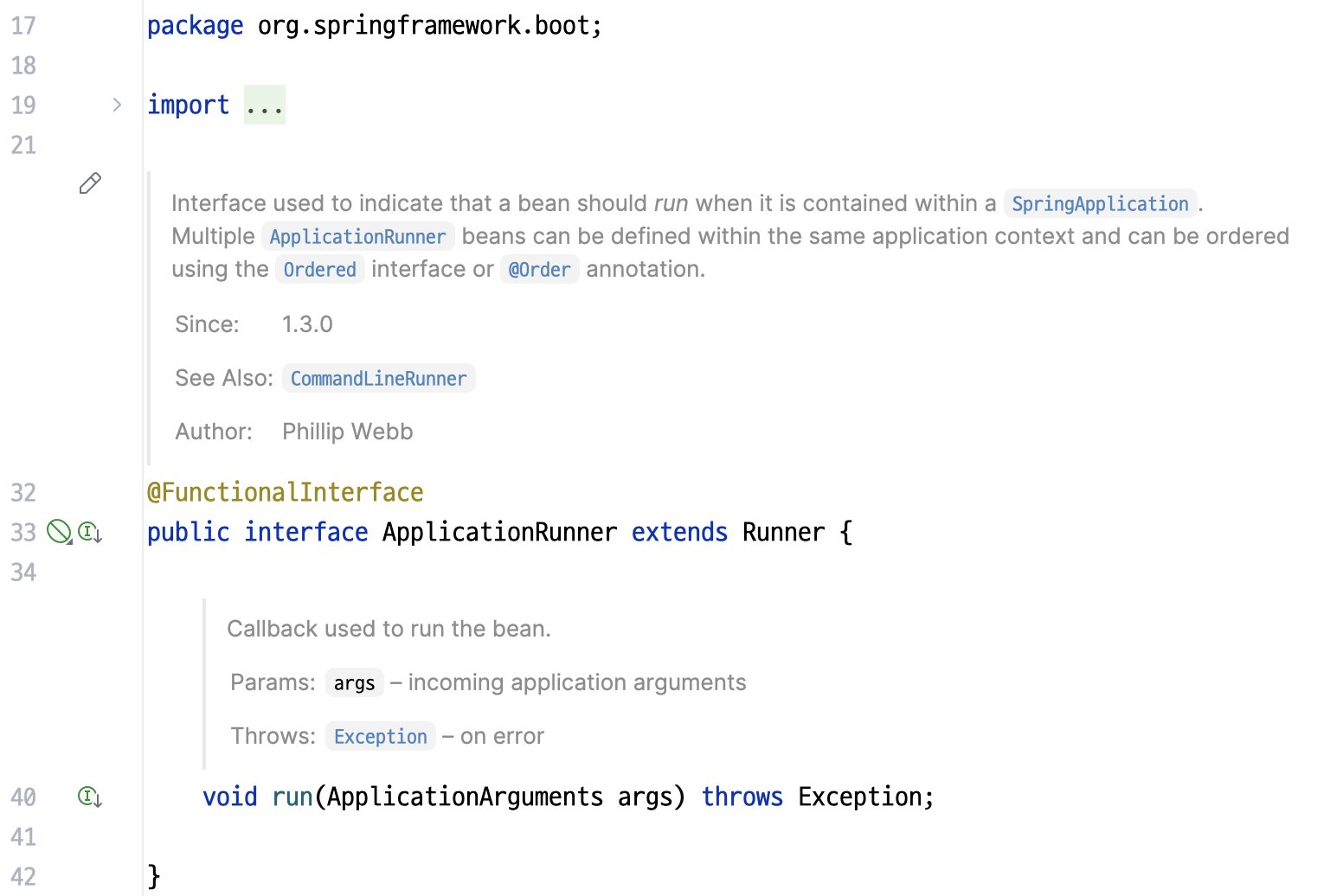Viewport: 1343px width, 896px height.
Task: Navigate to the Ordered interface link
Action: coord(319,269)
